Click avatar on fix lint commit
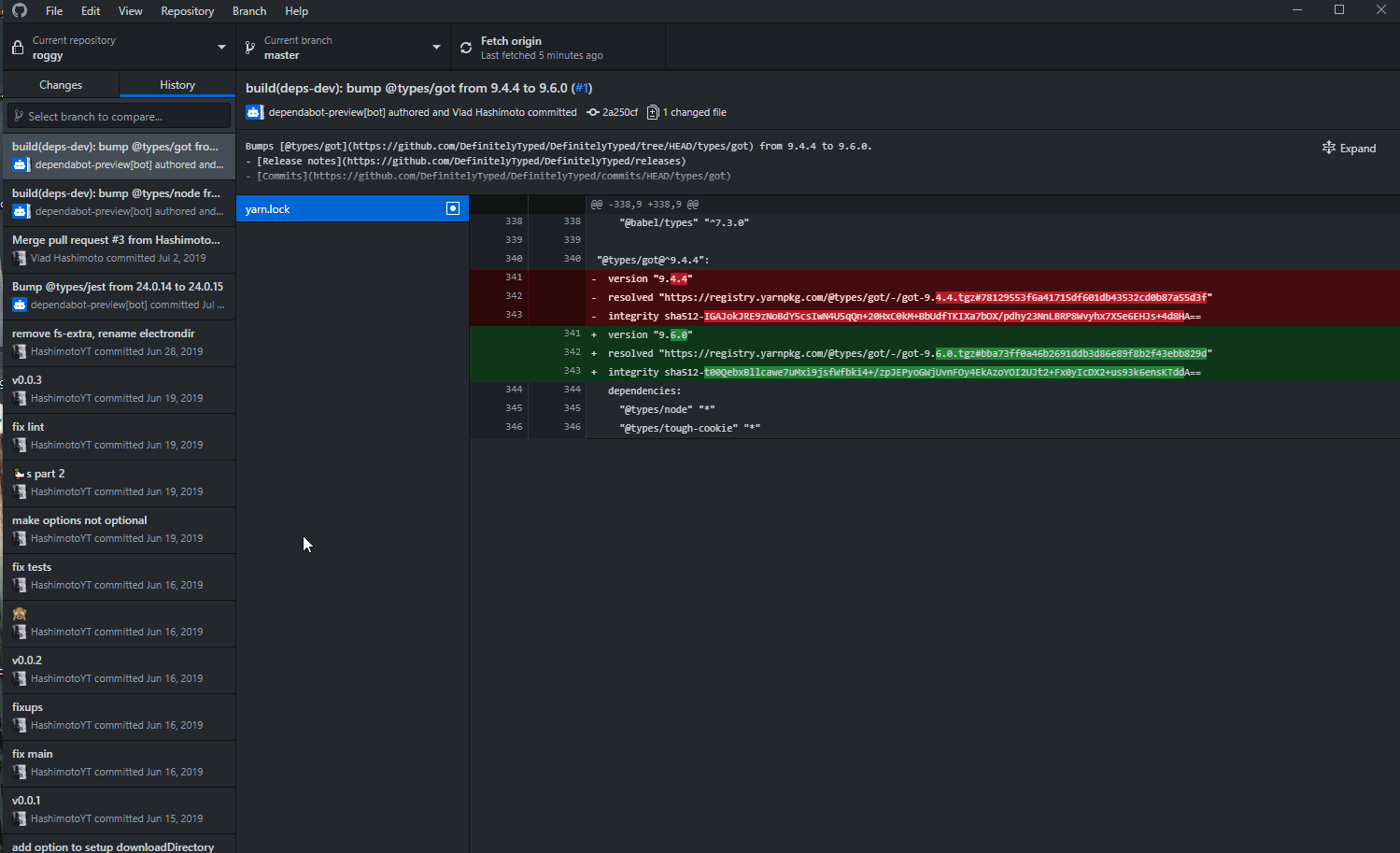Screen dimensions: 1400x853 [x=20, y=445]
